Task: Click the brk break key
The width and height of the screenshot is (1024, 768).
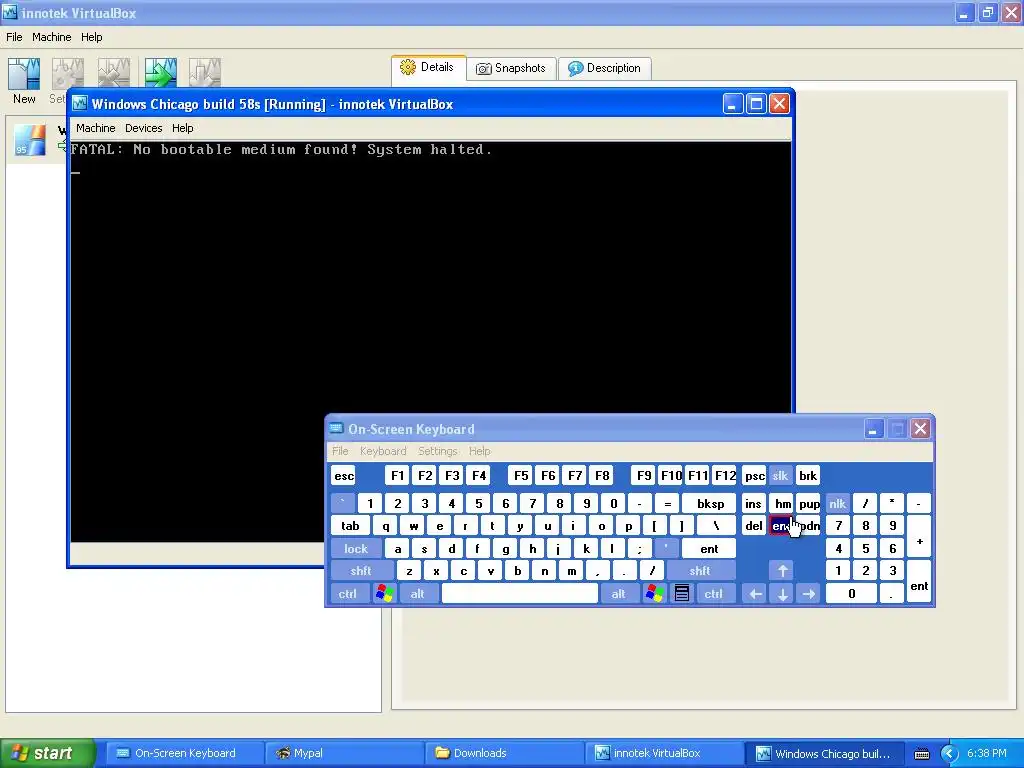Action: (x=808, y=476)
